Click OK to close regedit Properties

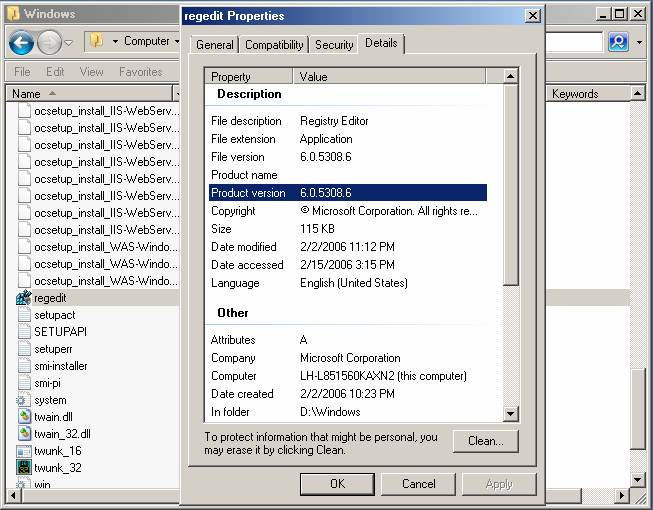pos(337,484)
